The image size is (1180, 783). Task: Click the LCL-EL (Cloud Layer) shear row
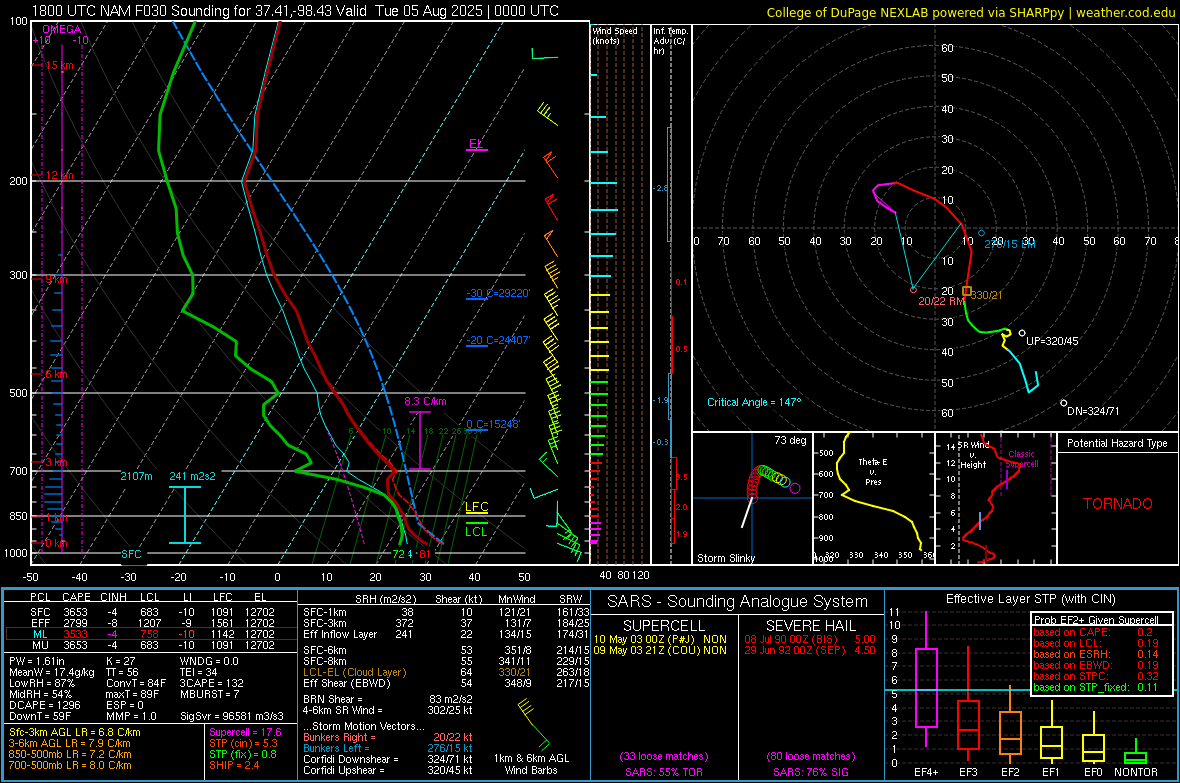click(446, 672)
